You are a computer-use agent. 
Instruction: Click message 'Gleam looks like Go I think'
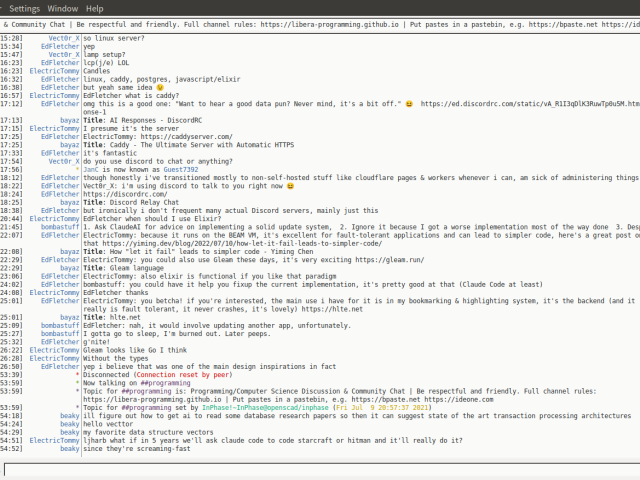click(x=135, y=350)
